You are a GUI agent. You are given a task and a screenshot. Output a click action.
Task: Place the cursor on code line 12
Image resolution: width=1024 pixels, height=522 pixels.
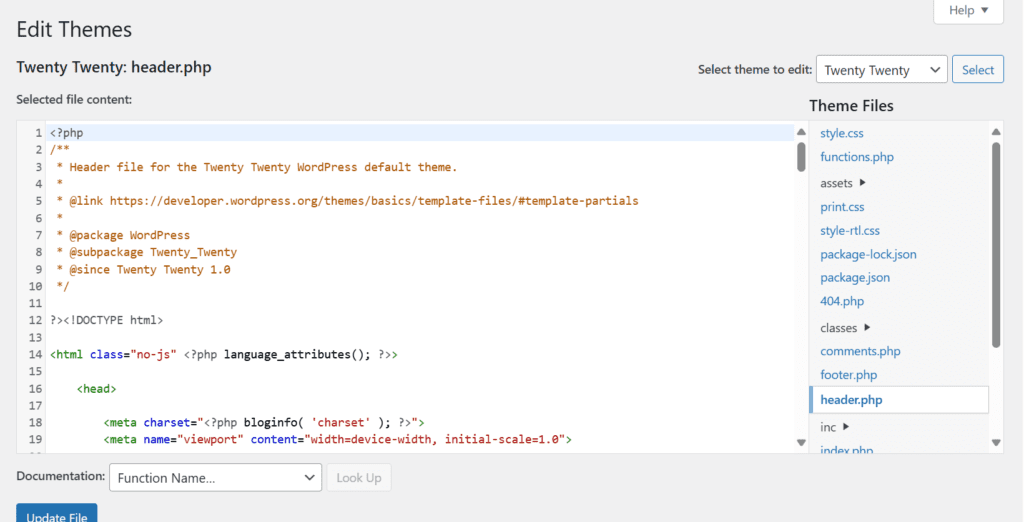click(x=420, y=320)
